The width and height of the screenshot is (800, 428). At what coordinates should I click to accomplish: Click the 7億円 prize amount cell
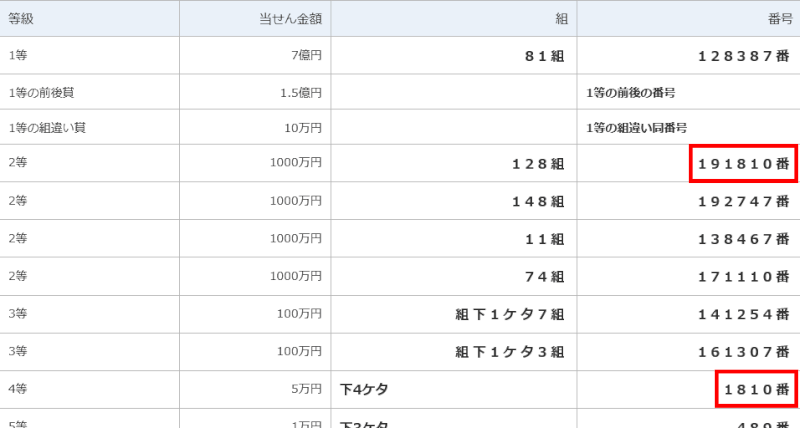click(306, 55)
